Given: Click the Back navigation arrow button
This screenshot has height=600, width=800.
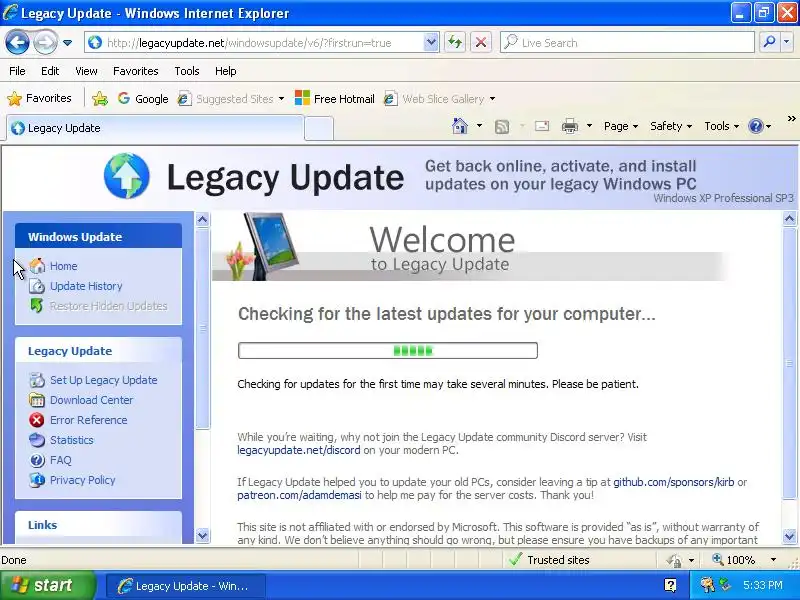Looking at the screenshot, I should coord(17,42).
